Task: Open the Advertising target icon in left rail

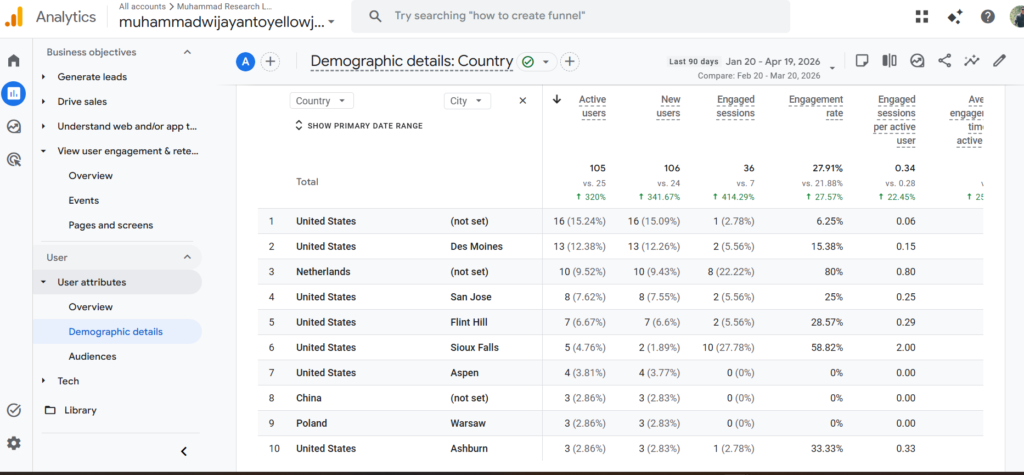Action: coord(14,159)
